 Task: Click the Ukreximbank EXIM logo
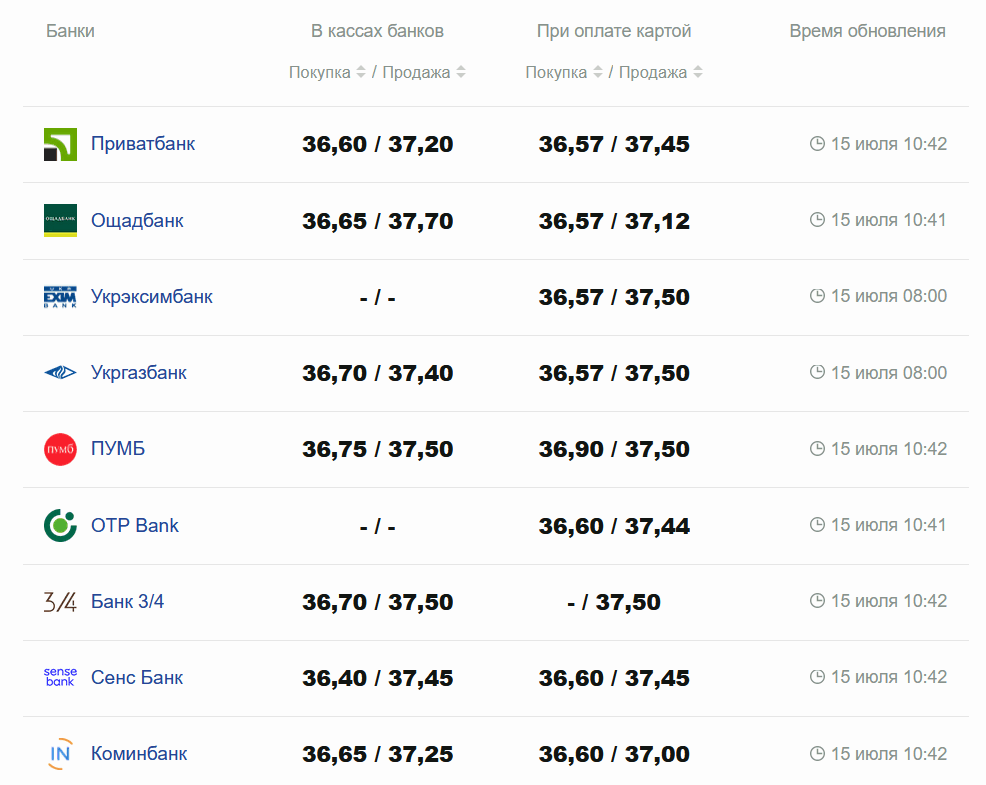pos(60,297)
